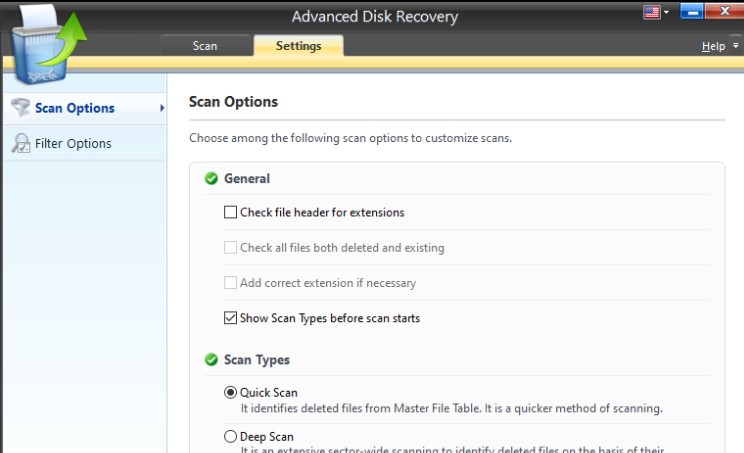The image size is (744, 453).
Task: Close the Advanced Disk Recovery window
Action: point(725,11)
